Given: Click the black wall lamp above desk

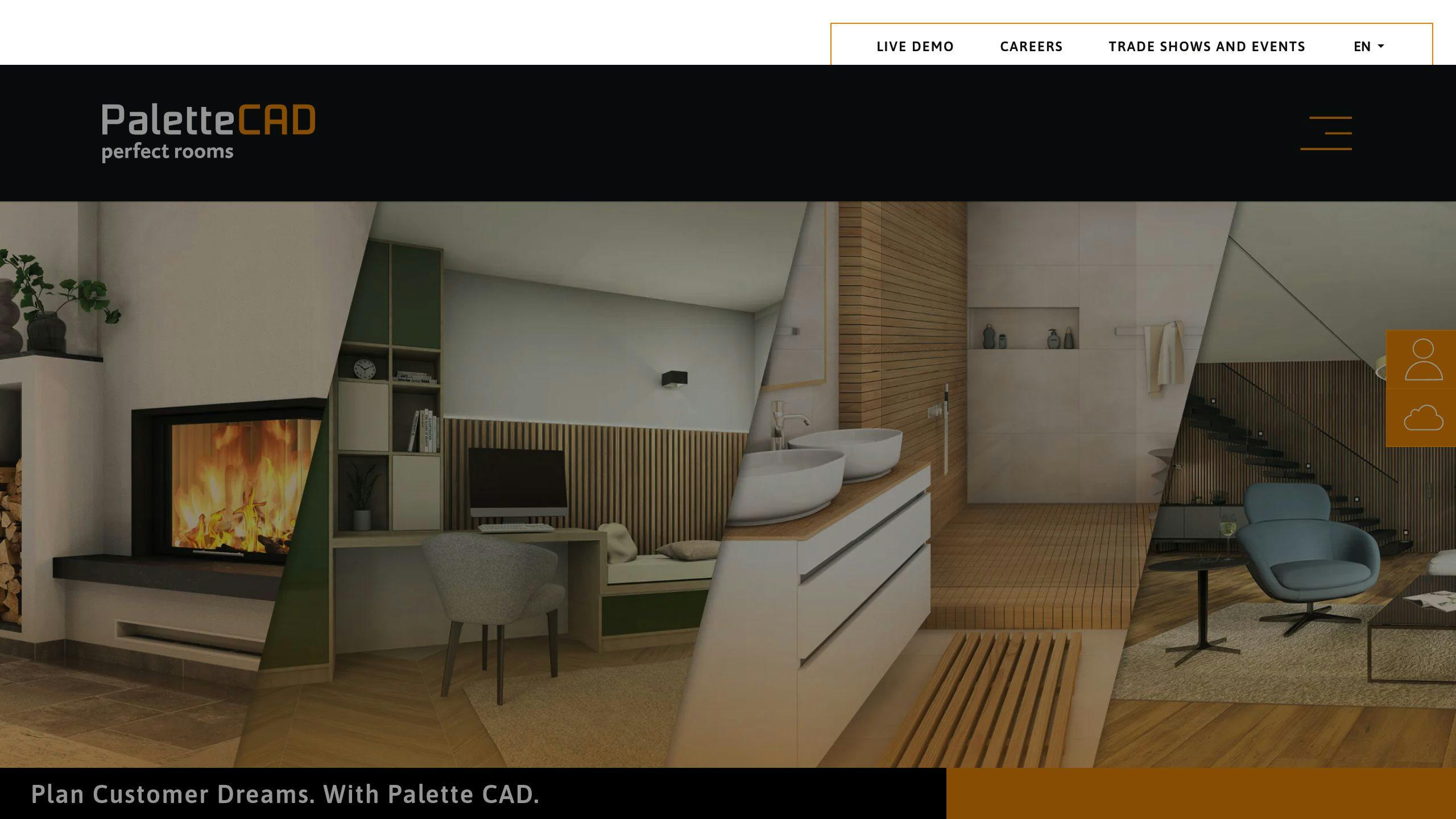Looking at the screenshot, I should 675,379.
